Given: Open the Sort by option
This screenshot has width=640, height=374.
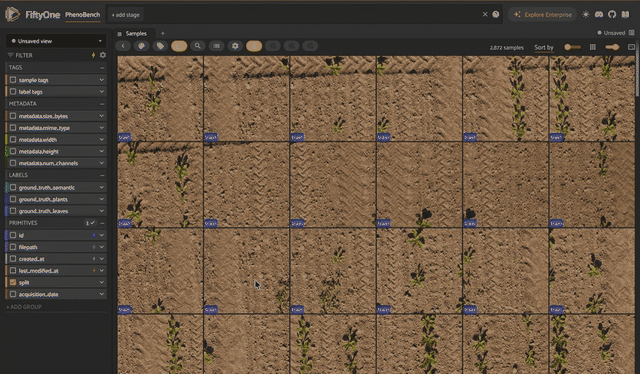Looking at the screenshot, I should tap(544, 48).
